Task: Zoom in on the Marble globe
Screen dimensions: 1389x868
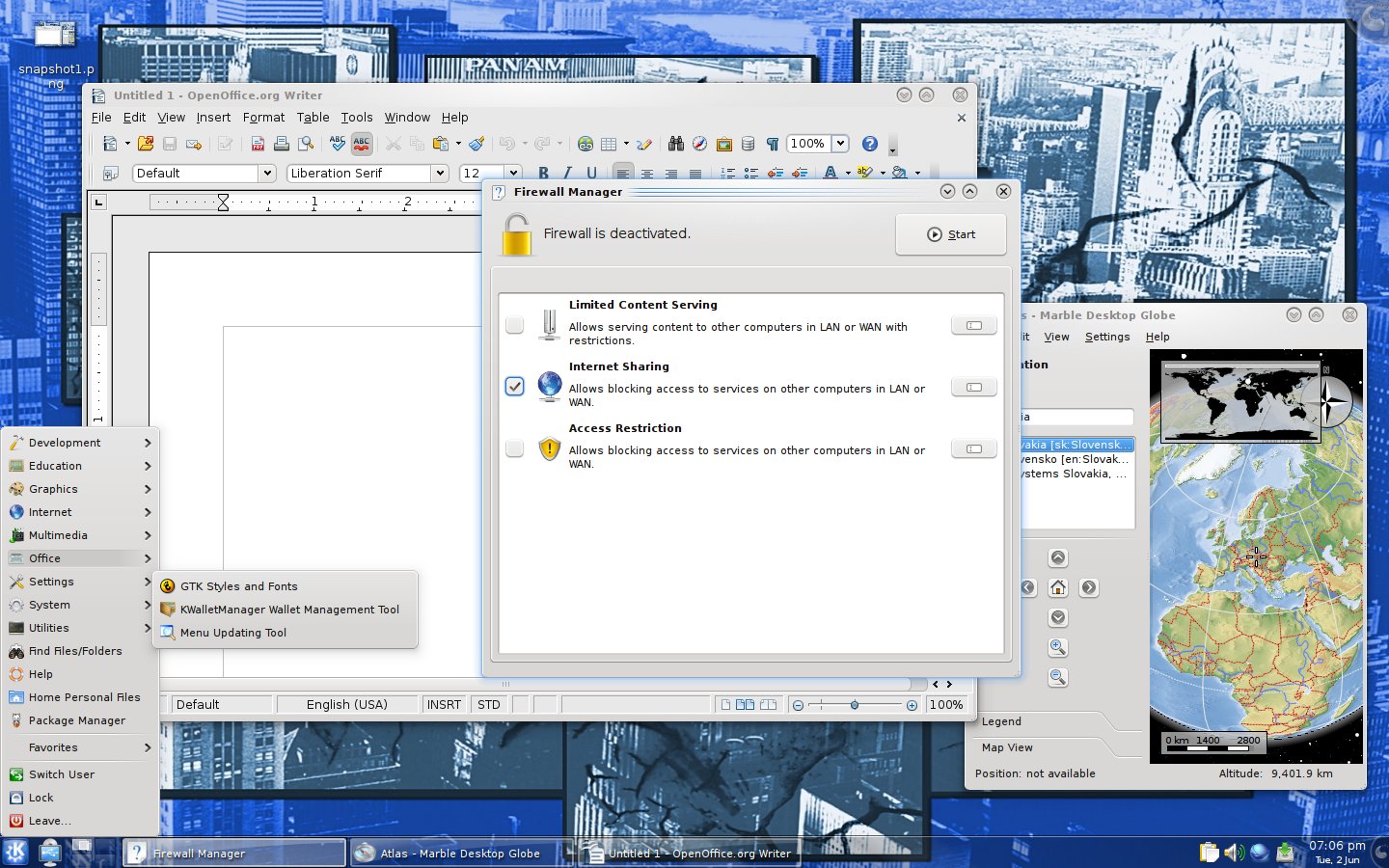Action: point(1058,647)
